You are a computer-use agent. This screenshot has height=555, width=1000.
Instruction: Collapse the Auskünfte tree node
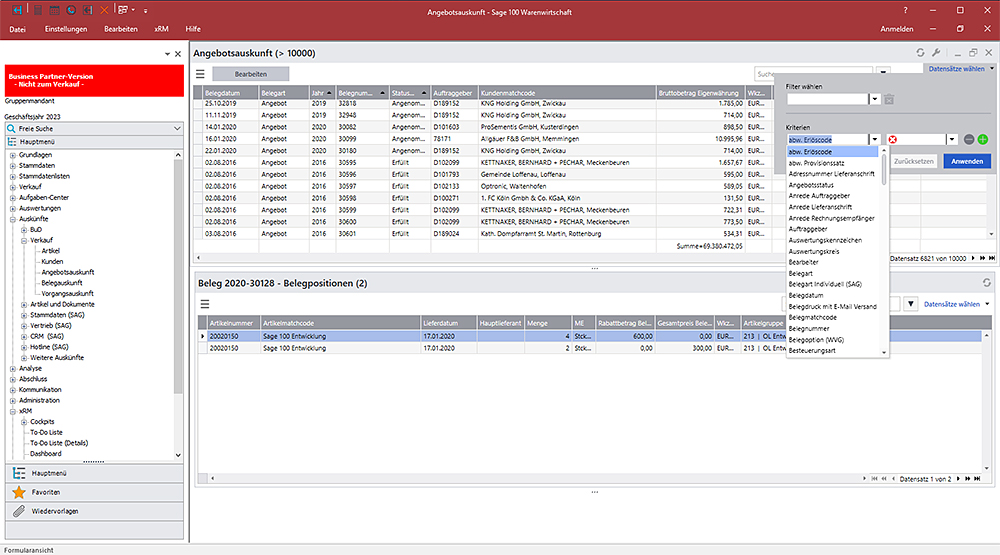pos(13,219)
